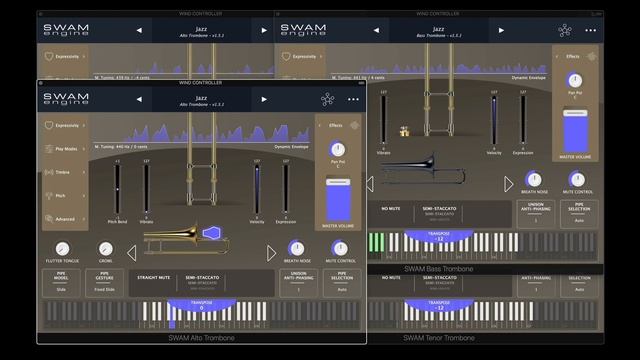Open Pipe Selection selector in Bass Trombone window
This screenshot has height=360, width=640.
(x=579, y=213)
